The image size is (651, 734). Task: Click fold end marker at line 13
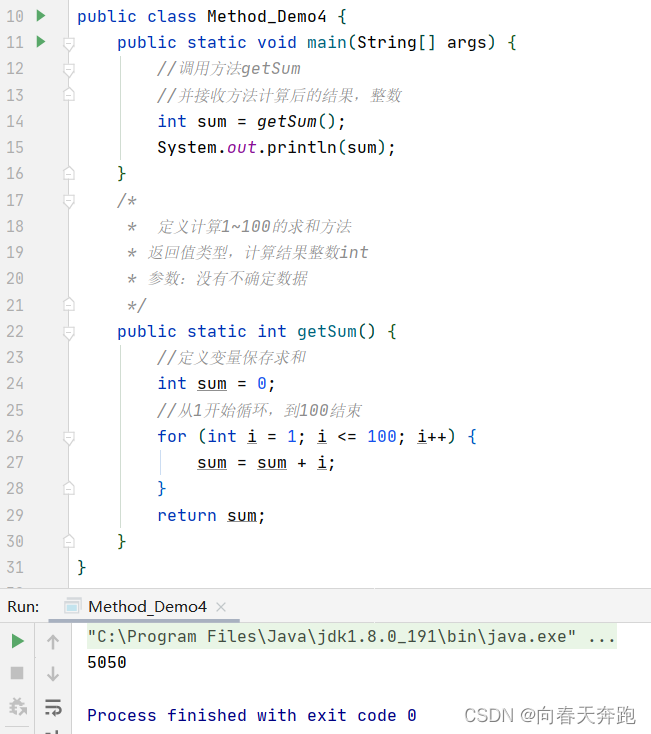69,94
